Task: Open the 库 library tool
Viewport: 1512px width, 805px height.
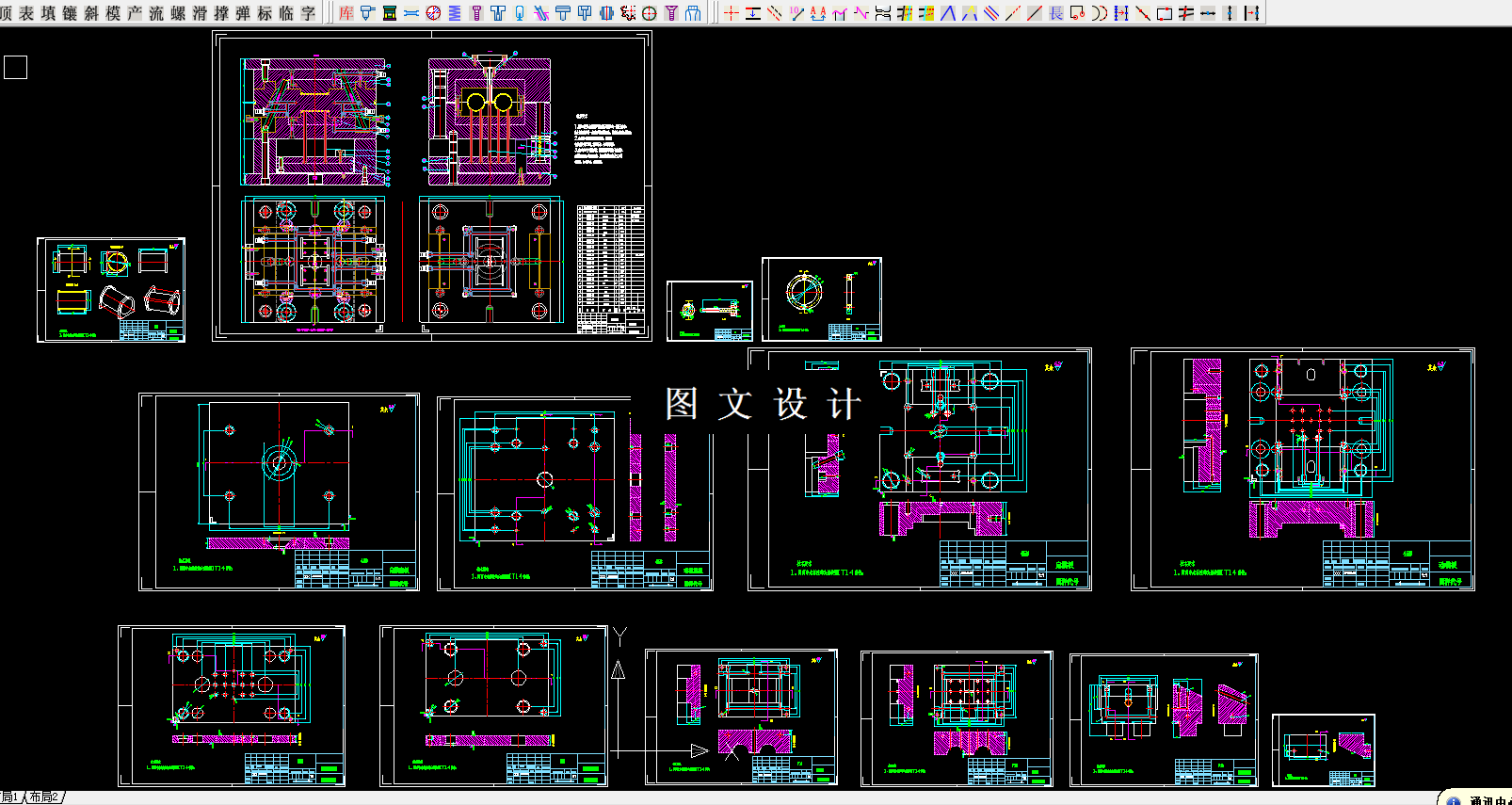Action: click(346, 13)
